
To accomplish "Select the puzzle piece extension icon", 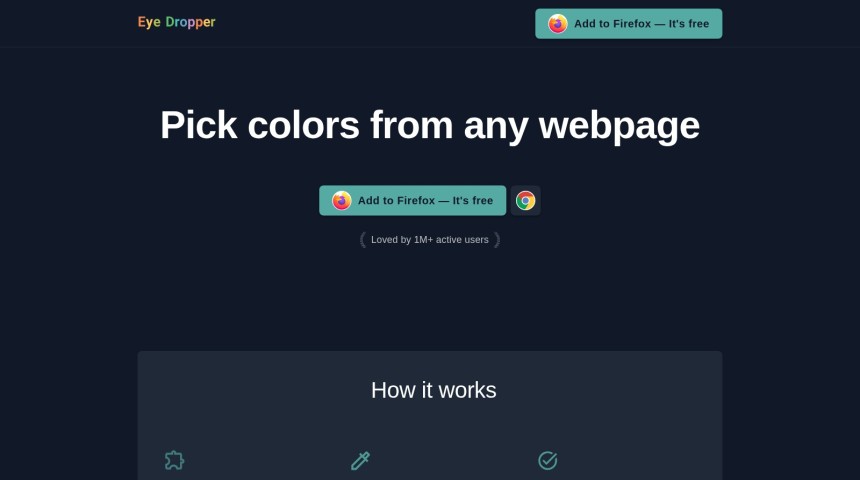I will pos(174,460).
